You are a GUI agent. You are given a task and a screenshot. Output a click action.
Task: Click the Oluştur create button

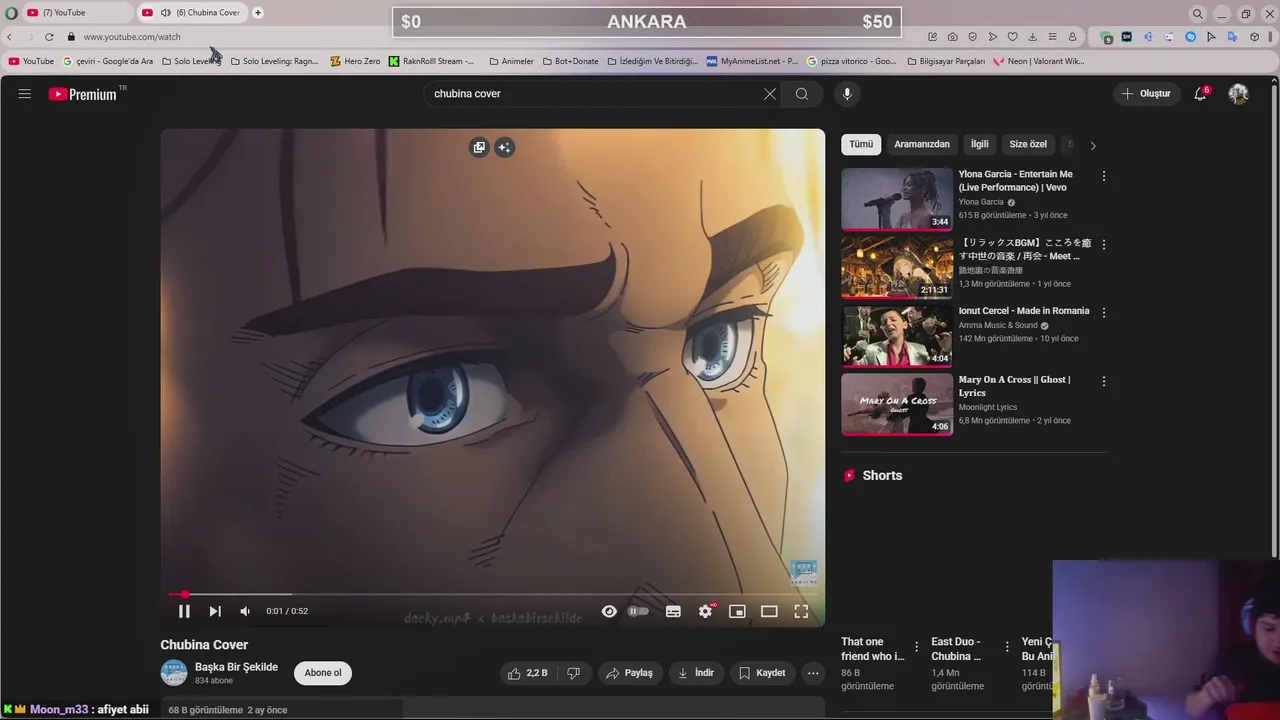pyautogui.click(x=1146, y=94)
